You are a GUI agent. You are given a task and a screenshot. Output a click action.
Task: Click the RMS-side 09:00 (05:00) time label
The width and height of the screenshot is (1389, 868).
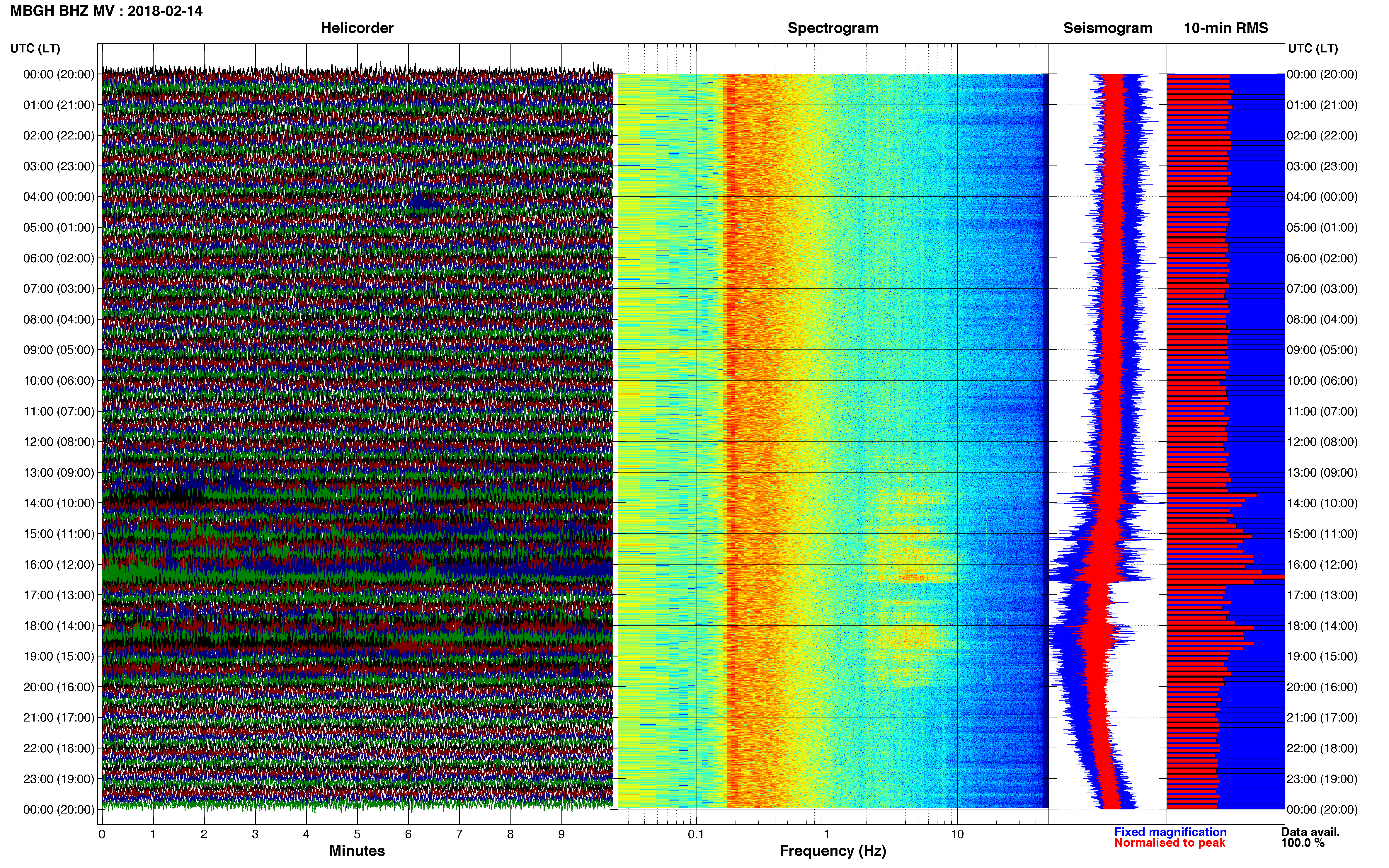(1322, 350)
